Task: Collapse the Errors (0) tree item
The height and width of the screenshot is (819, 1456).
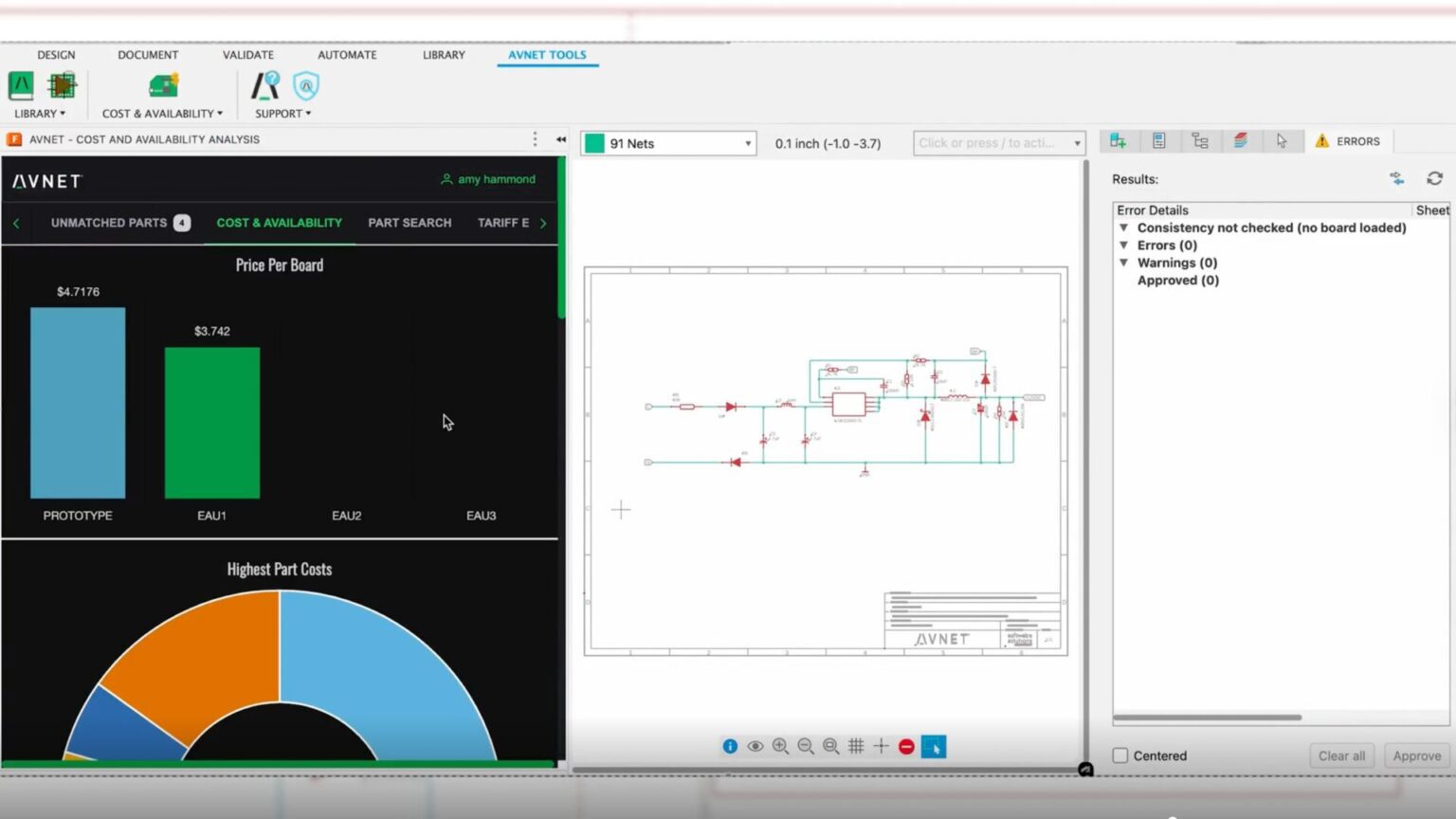Action: point(1124,246)
